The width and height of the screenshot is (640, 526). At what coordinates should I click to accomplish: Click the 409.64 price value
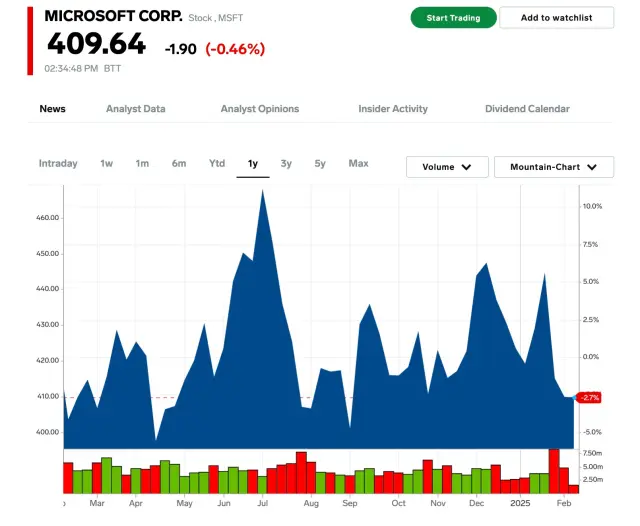click(x=96, y=44)
